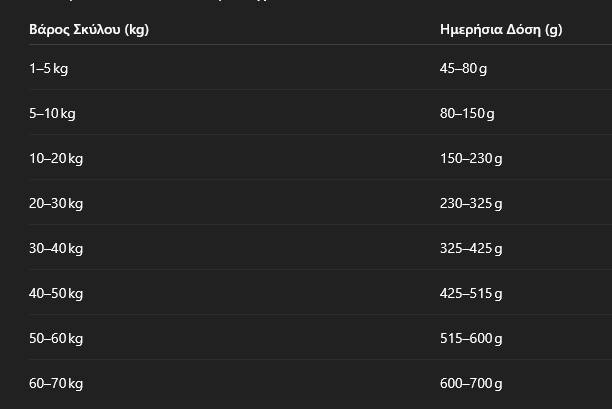Screen dimensions: 612x409
Task: Click the 150–230 g dose cell
Action: [471, 158]
